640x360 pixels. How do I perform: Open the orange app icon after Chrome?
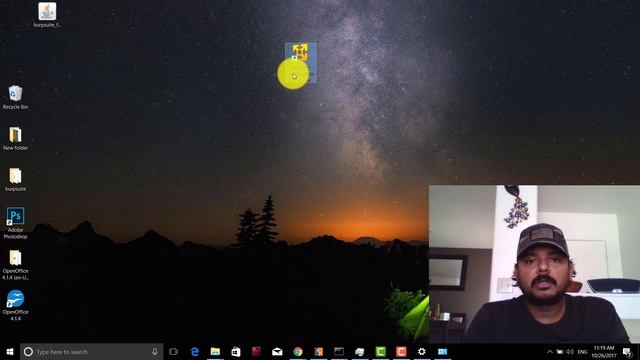coord(319,351)
